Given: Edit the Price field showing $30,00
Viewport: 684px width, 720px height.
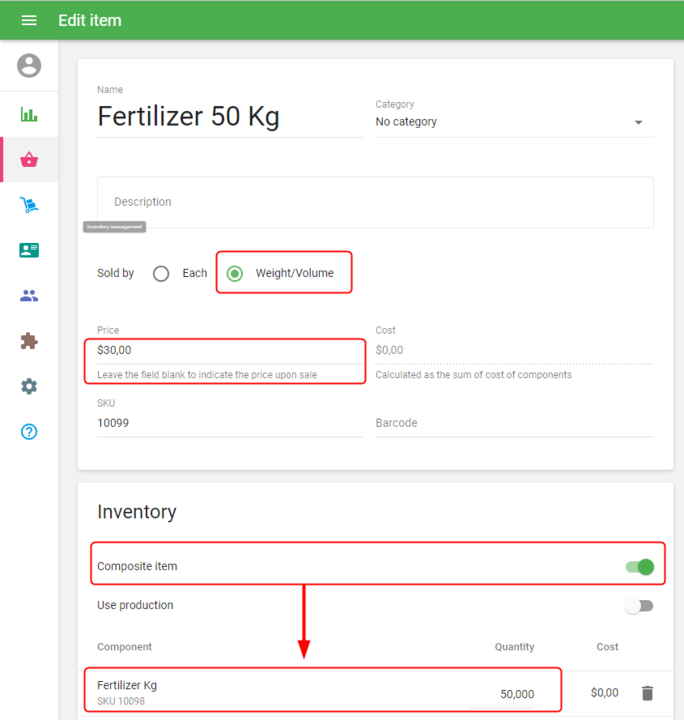Looking at the screenshot, I should (229, 351).
